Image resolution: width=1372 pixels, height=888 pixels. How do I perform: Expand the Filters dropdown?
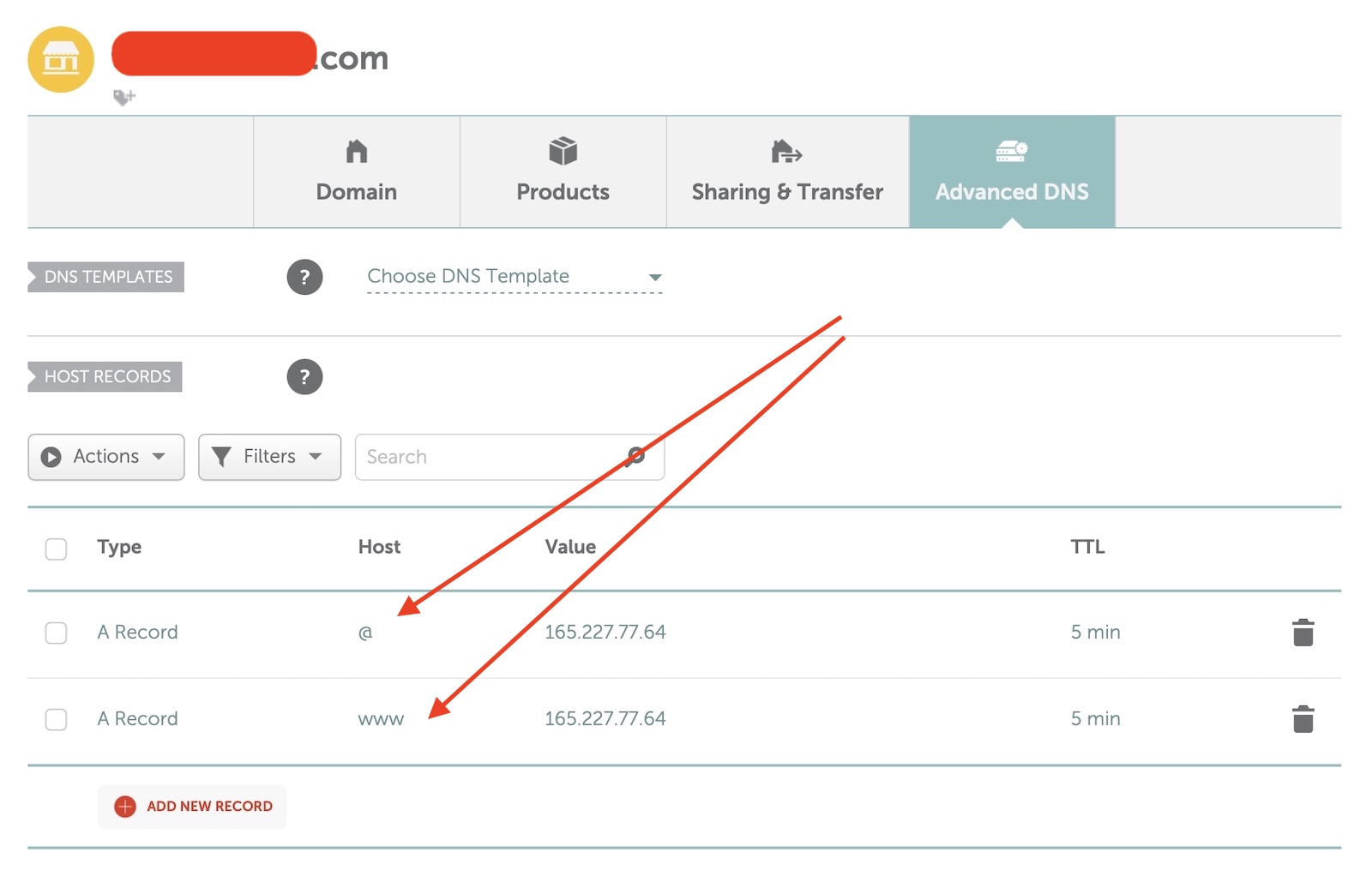(269, 457)
